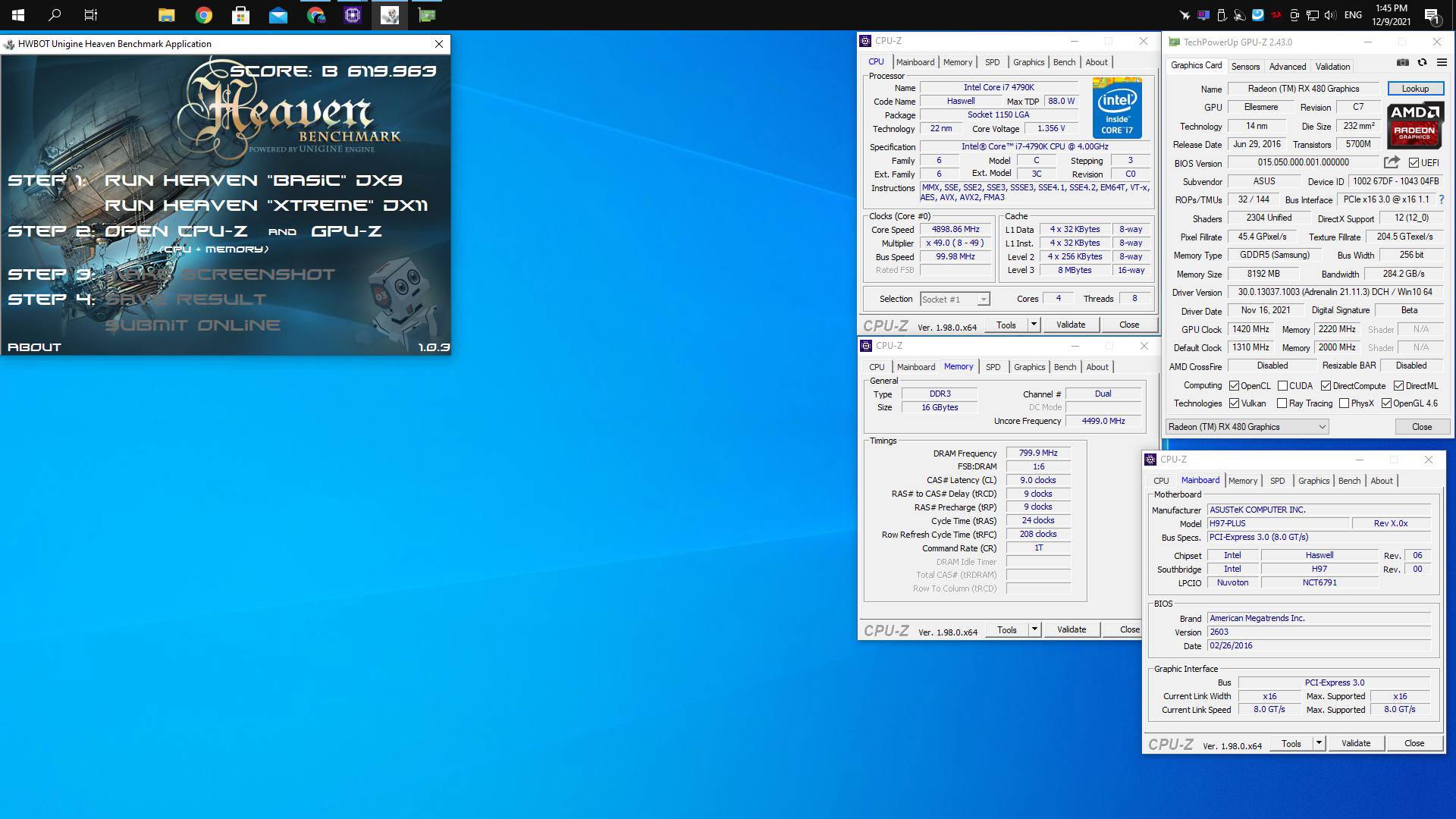The image size is (1456, 819).
Task: Toggle the OpenGL 4.6 checkbox
Action: [x=1386, y=403]
